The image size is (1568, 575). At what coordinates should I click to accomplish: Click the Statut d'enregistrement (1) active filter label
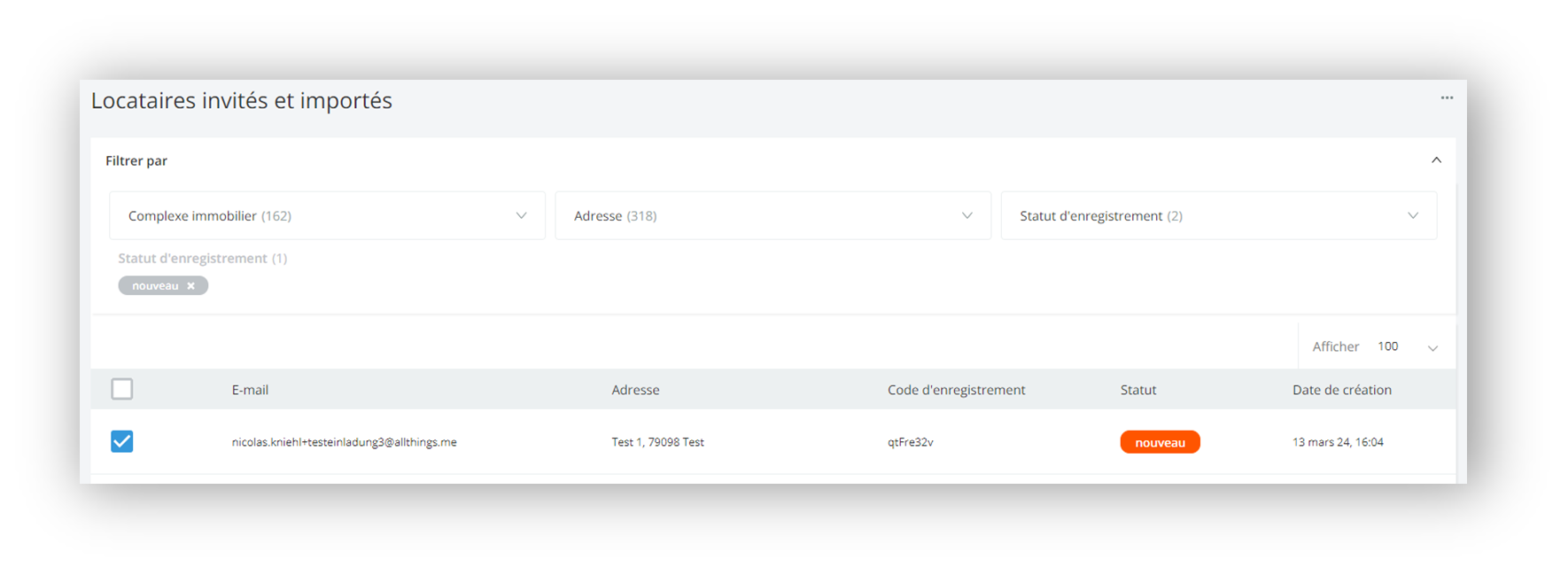pyautogui.click(x=202, y=259)
